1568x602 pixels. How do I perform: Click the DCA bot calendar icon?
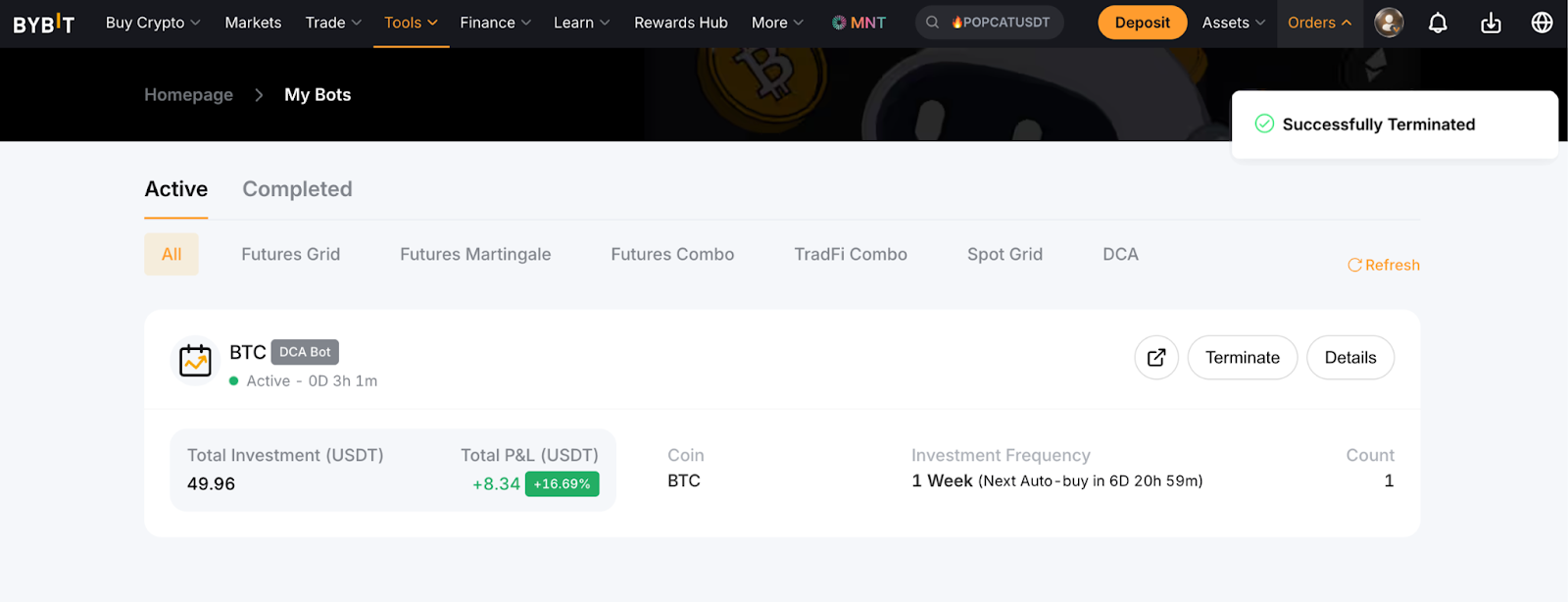[195, 361]
